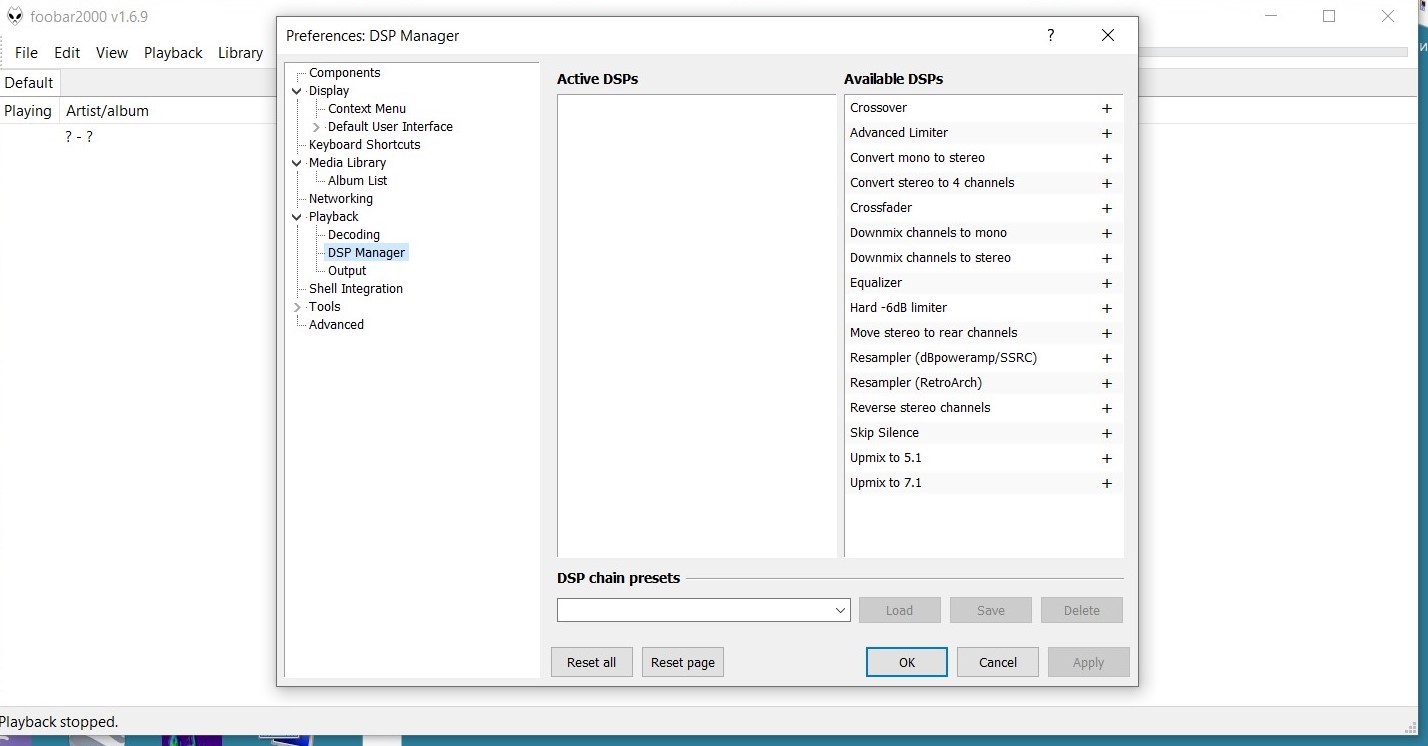This screenshot has width=1428, height=746.
Task: Add the Crossfader DSP with plus icon
Action: coord(1107,208)
